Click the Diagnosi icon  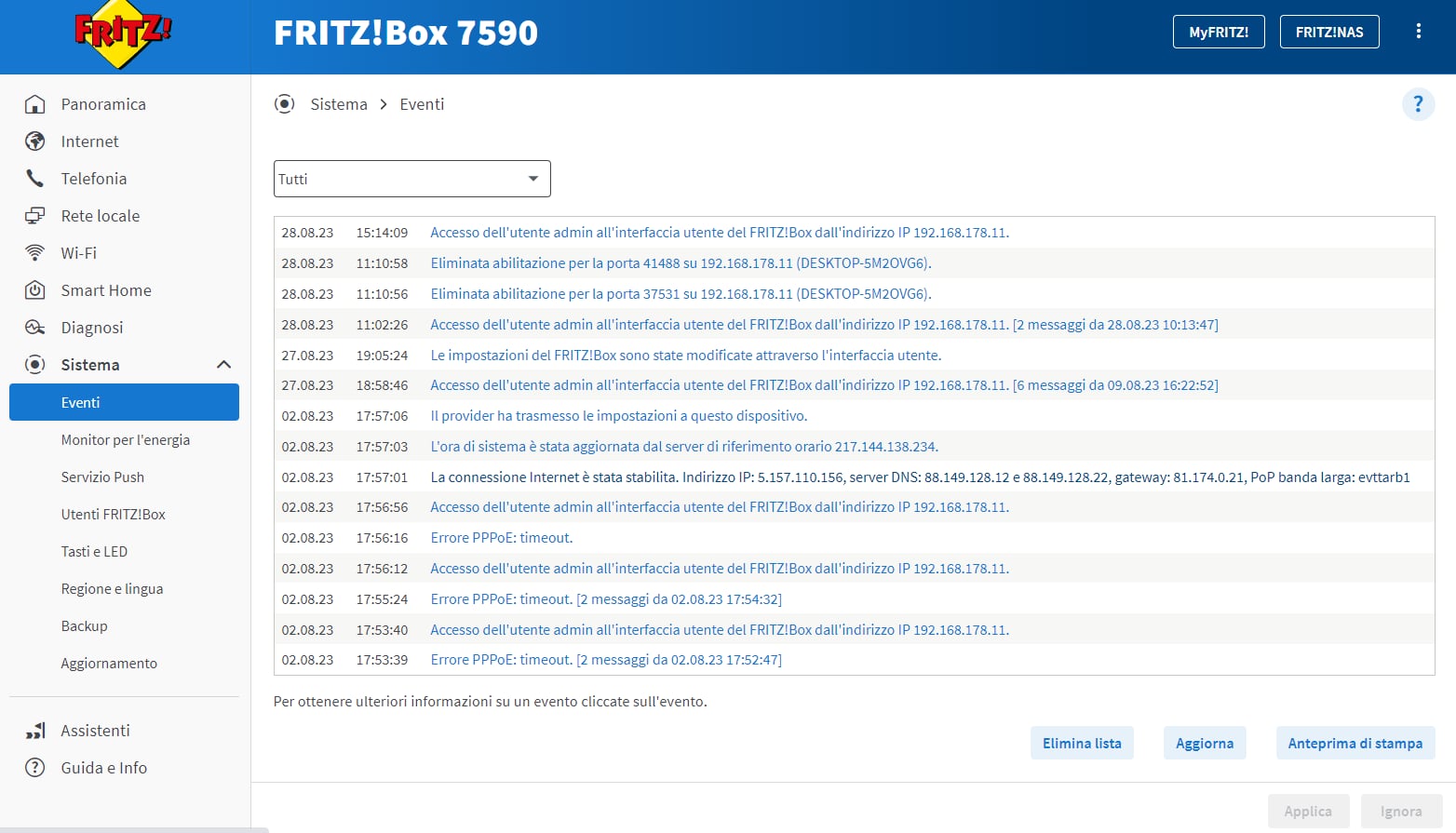point(34,328)
